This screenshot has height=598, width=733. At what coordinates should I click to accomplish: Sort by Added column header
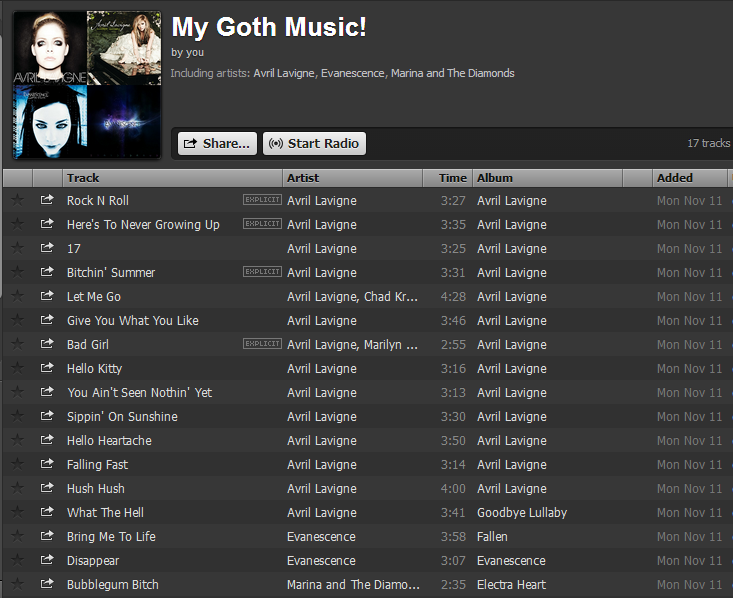(690, 178)
